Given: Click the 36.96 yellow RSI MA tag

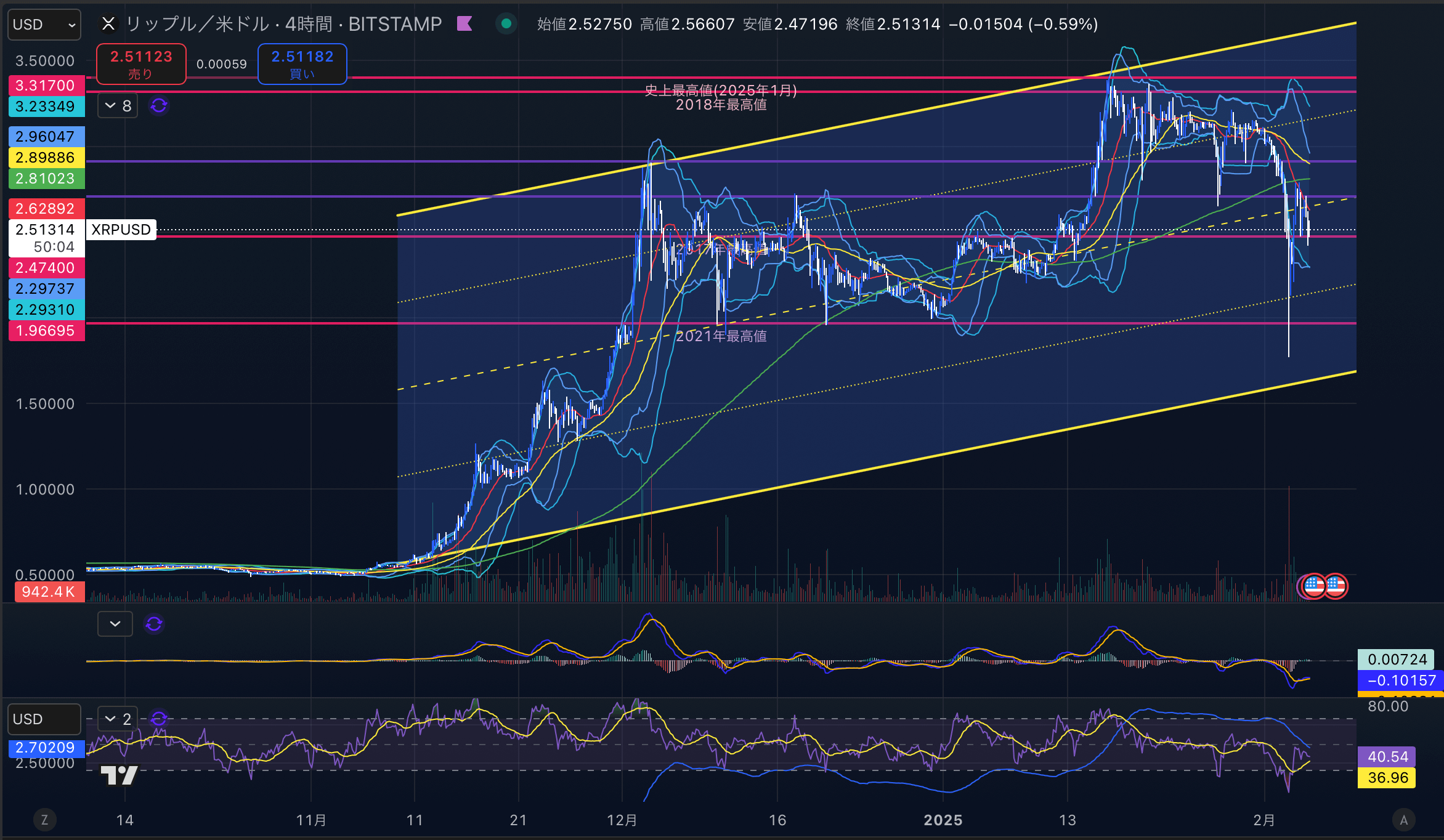Looking at the screenshot, I should coord(1387,778).
